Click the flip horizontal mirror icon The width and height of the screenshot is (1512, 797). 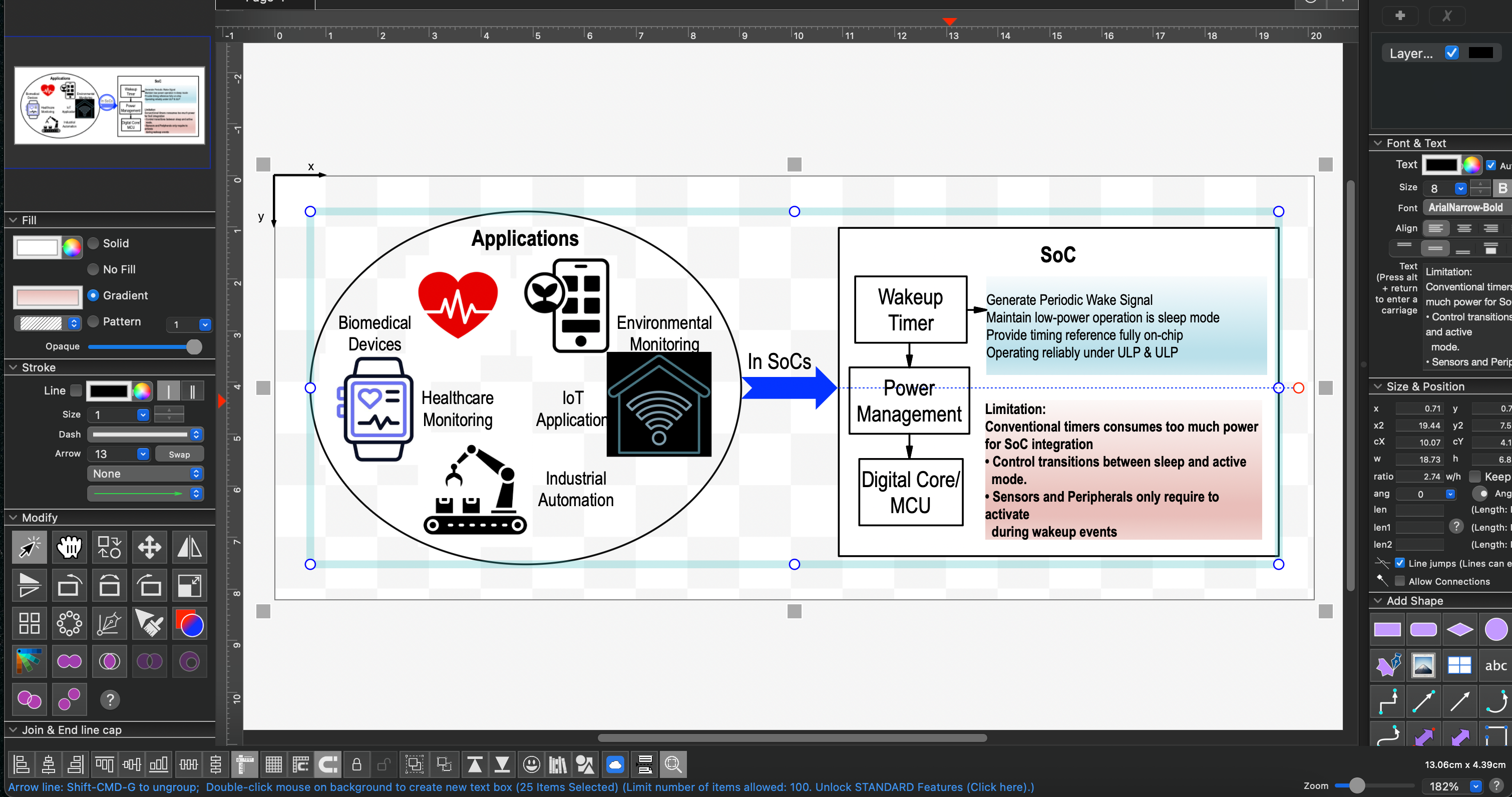[189, 547]
